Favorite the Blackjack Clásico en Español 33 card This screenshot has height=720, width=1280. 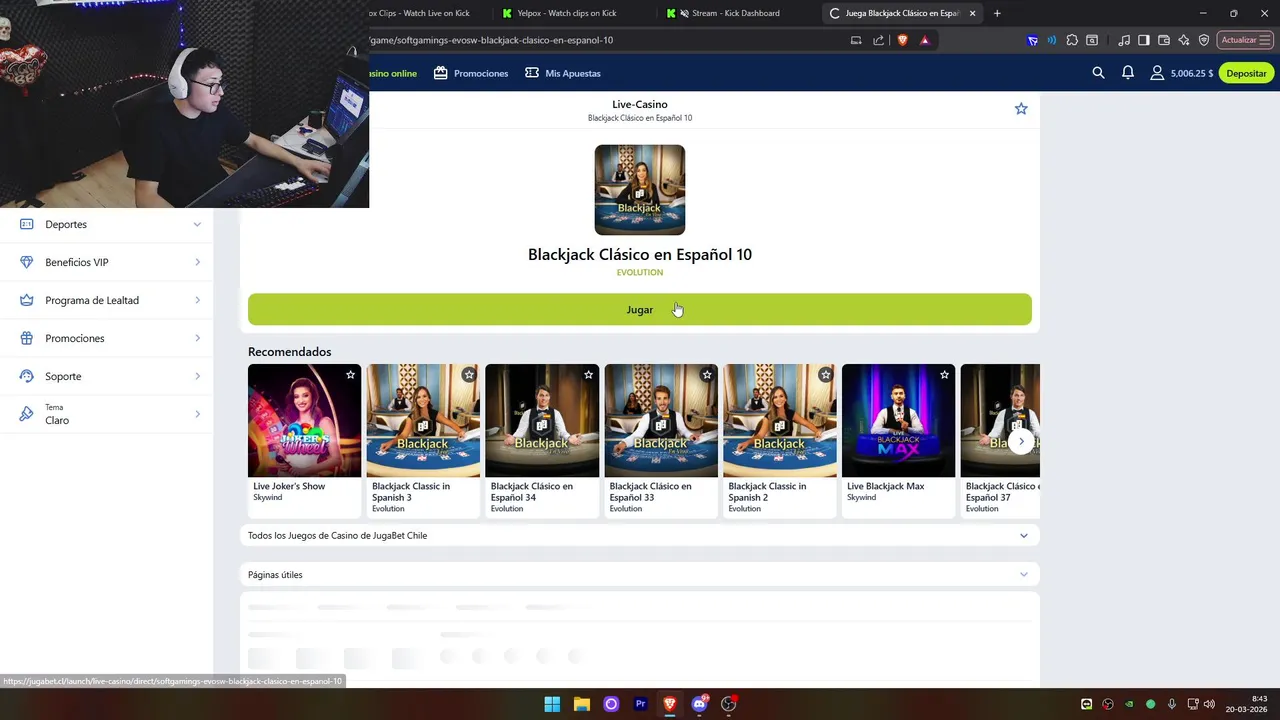pyautogui.click(x=707, y=375)
